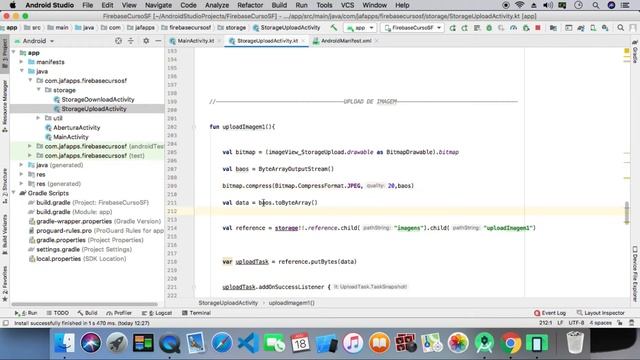Click the uploadImagem1() breadcrumb below the editor

[291, 303]
